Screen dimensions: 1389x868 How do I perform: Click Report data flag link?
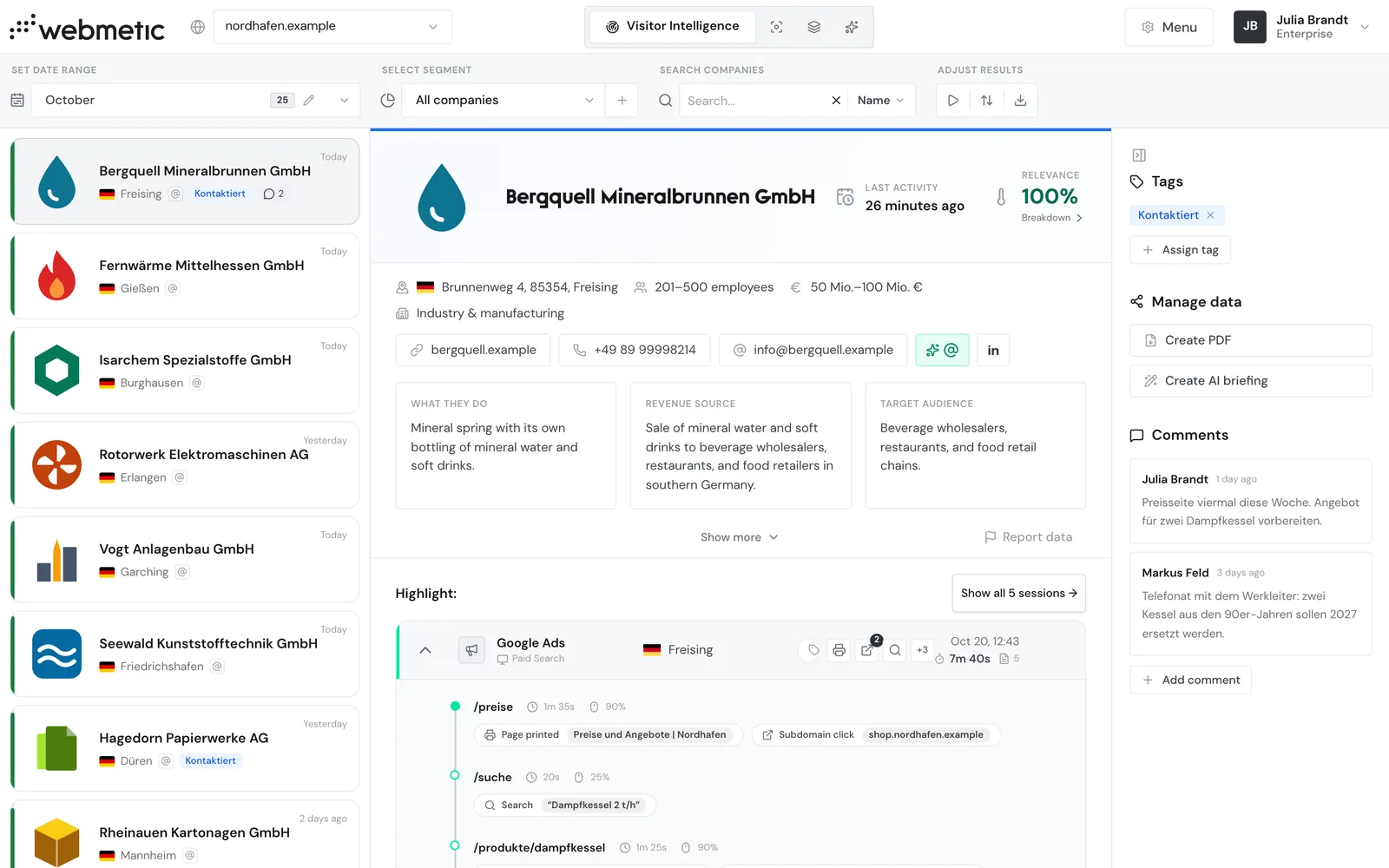pos(1028,537)
